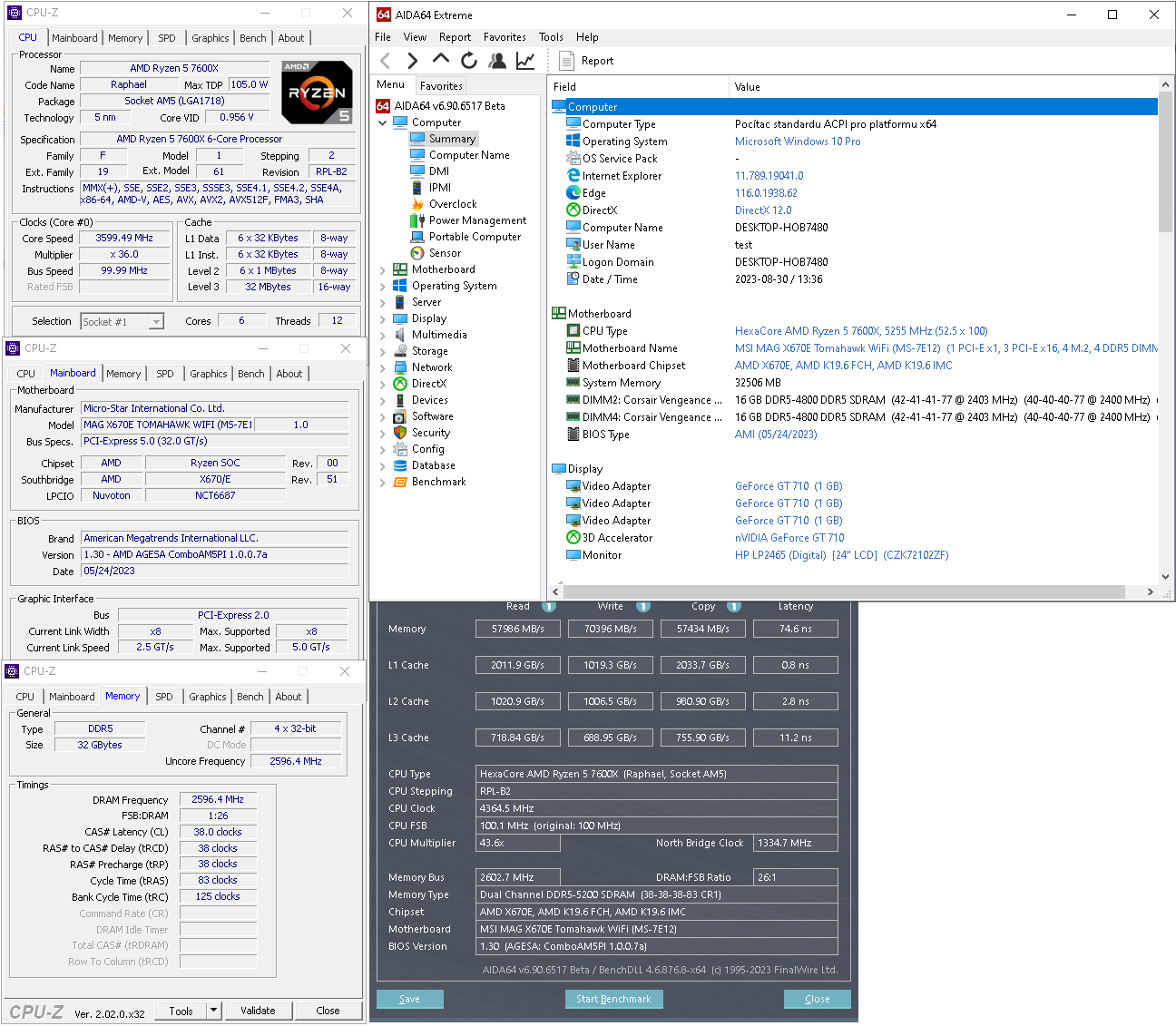Go up one level in AIDA64
The height and width of the screenshot is (1026, 1176).
click(441, 60)
